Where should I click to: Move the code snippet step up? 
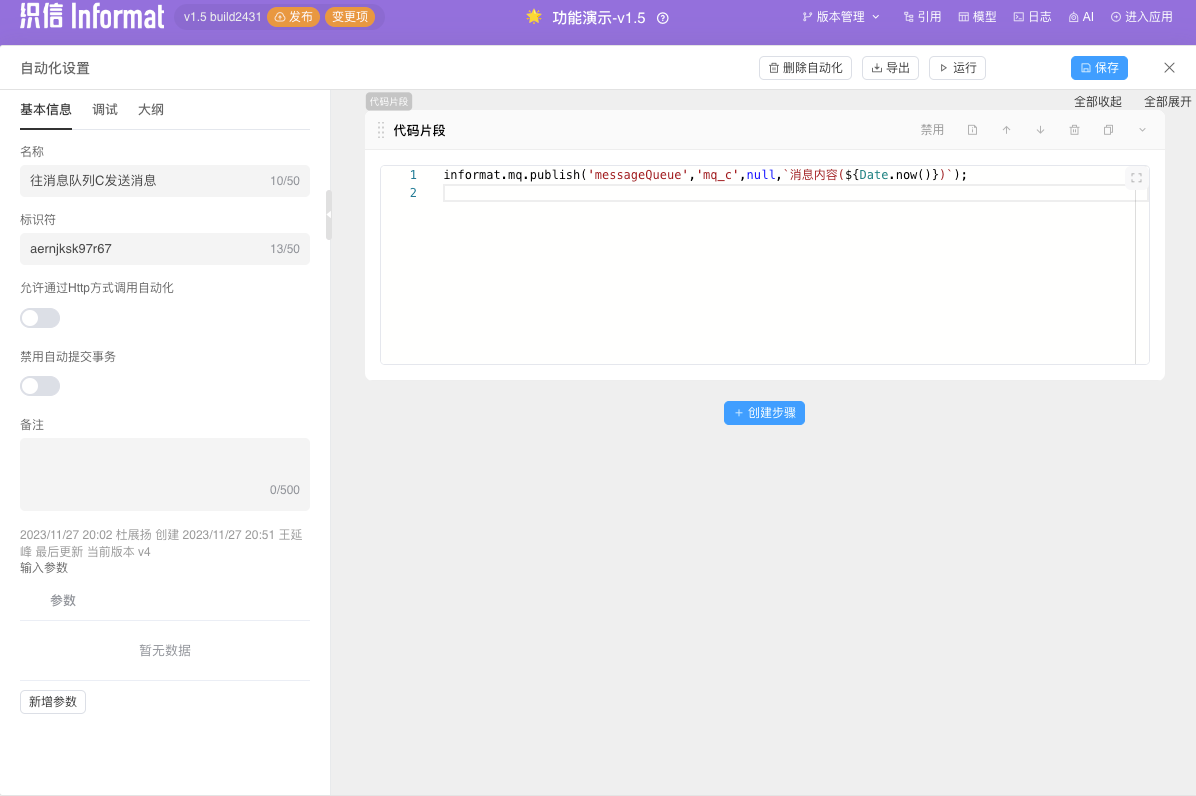1006,129
